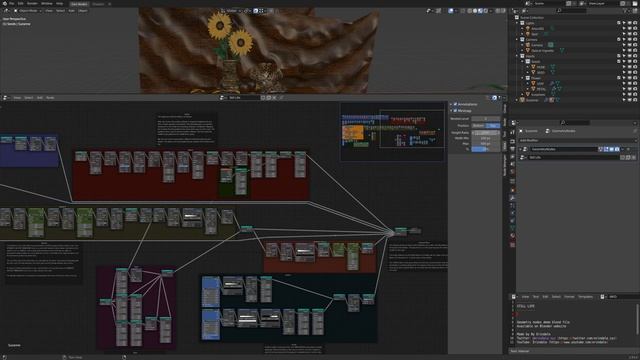
Task: Select the Scene Collection row
Action: [532, 18]
